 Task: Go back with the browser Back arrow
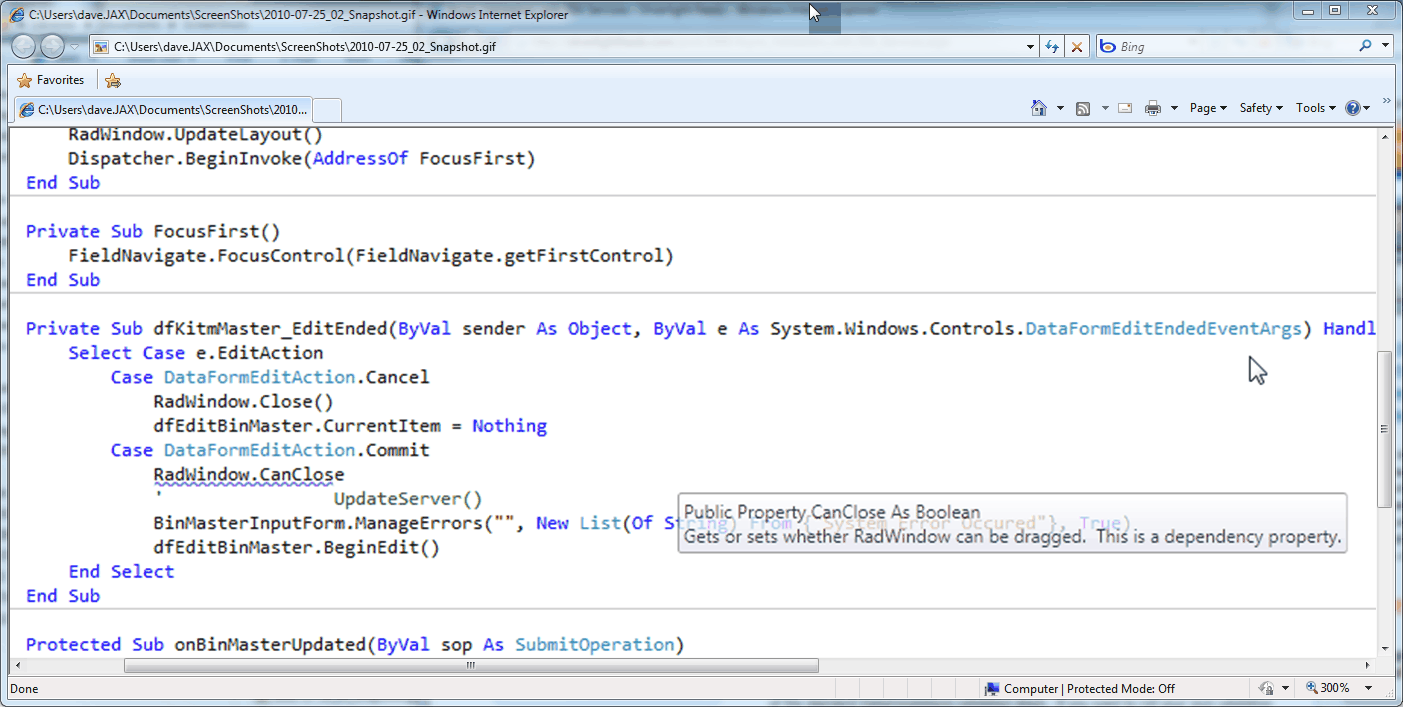point(24,46)
